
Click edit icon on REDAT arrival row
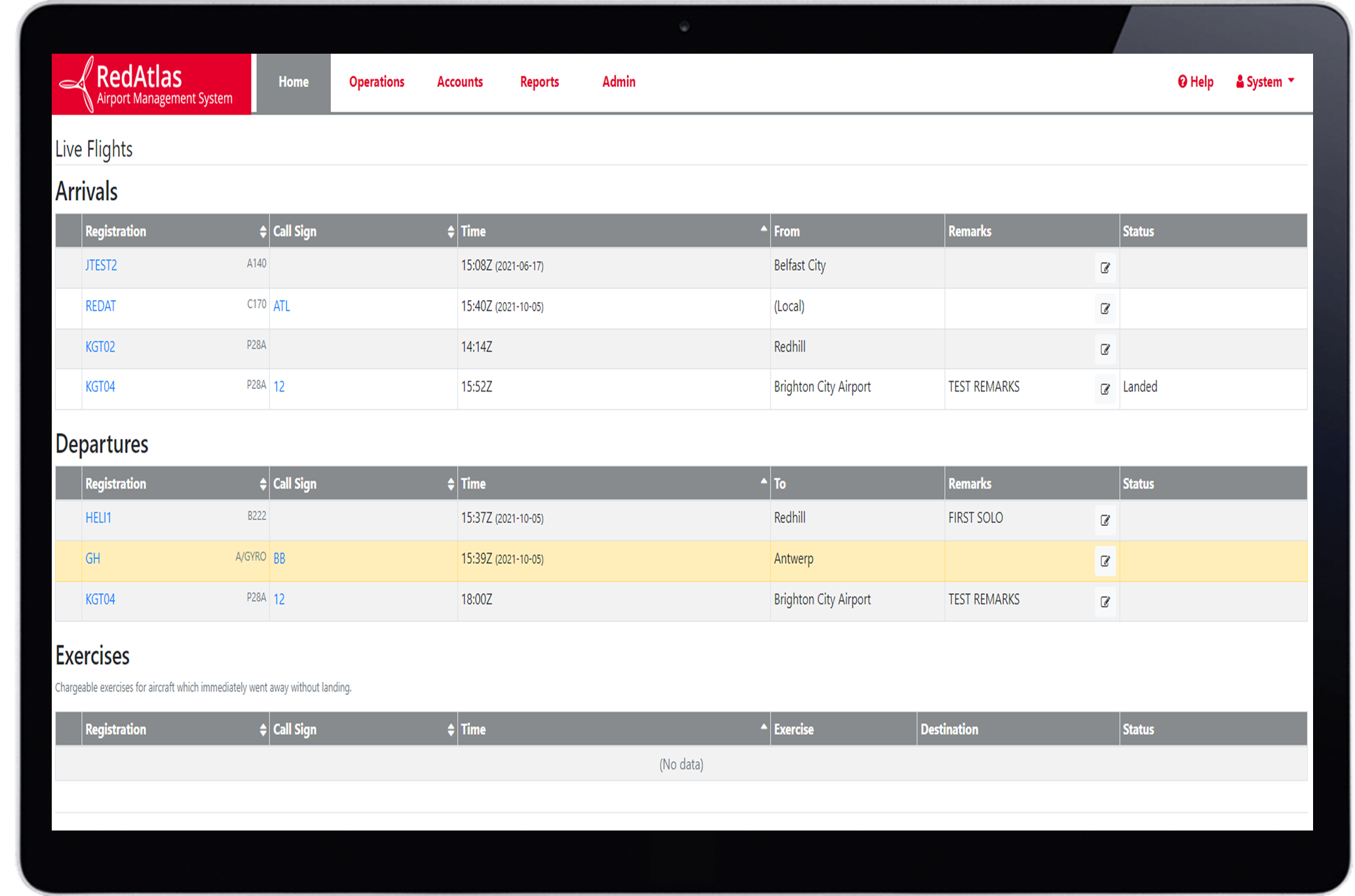pyautogui.click(x=1105, y=308)
